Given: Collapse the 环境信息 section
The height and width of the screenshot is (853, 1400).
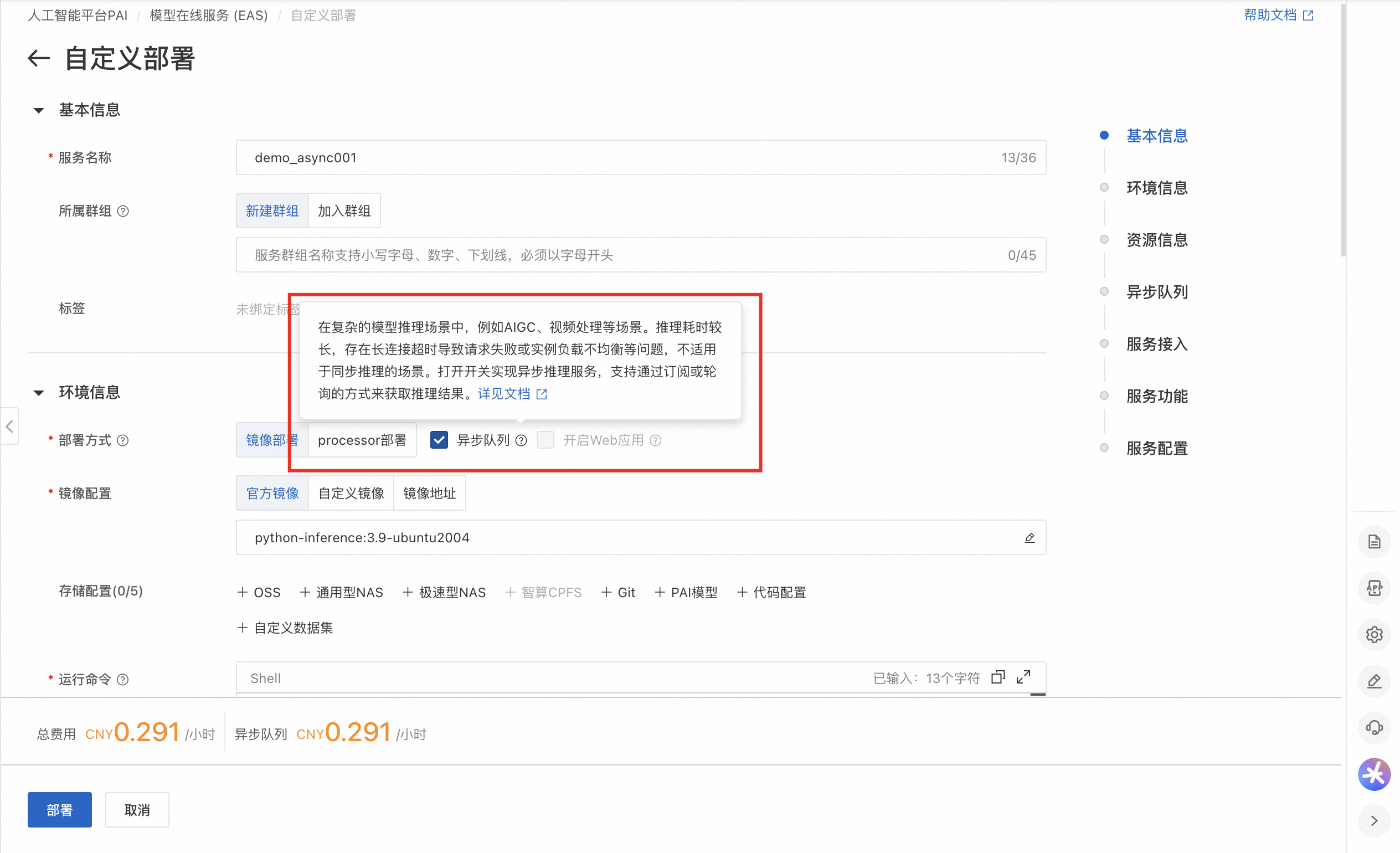Looking at the screenshot, I should [x=39, y=393].
